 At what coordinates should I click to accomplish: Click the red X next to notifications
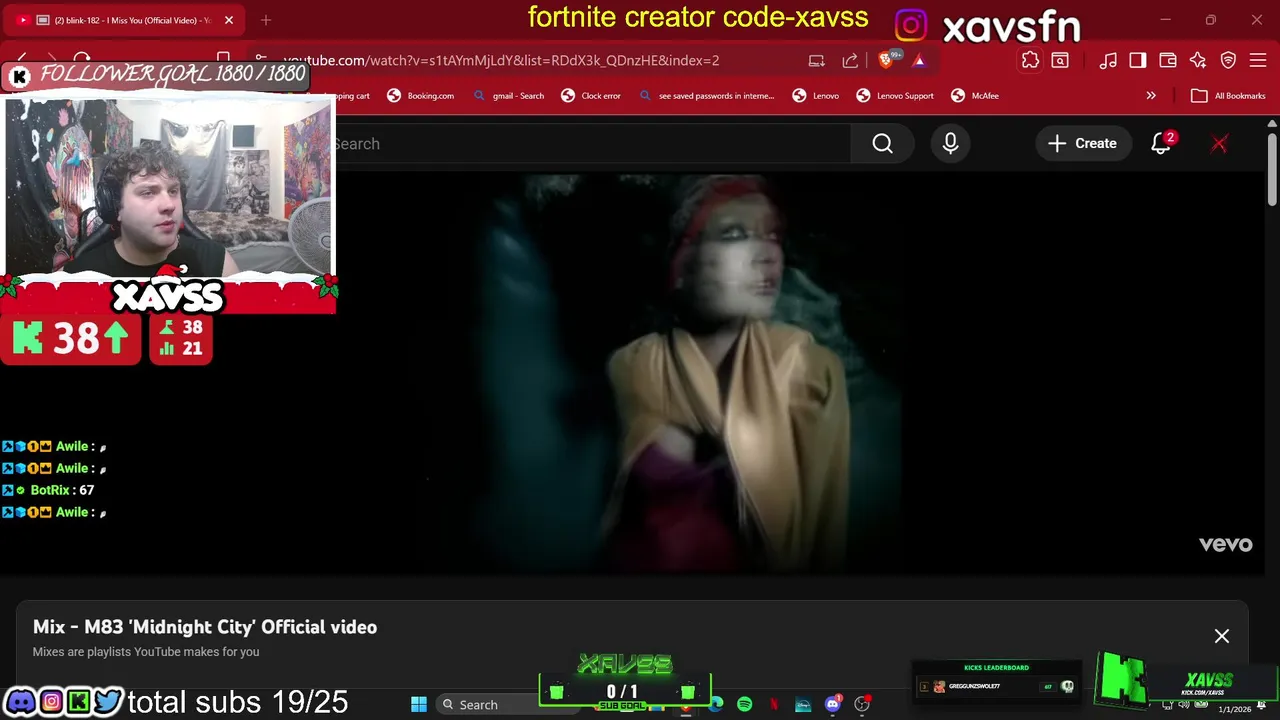click(x=1219, y=144)
